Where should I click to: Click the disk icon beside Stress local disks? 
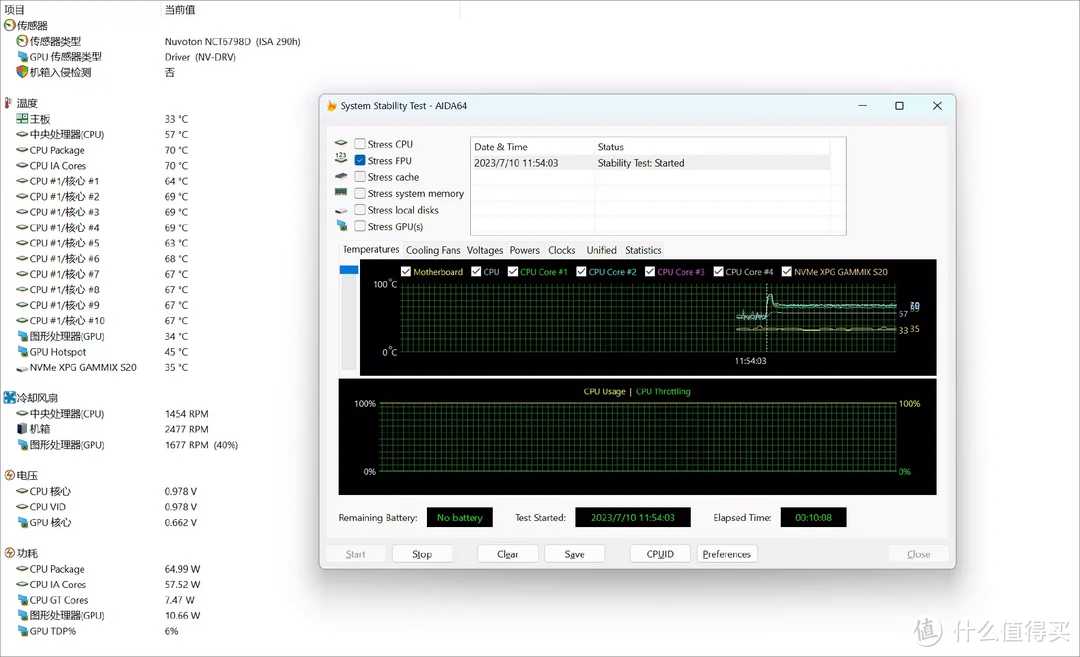(340, 210)
